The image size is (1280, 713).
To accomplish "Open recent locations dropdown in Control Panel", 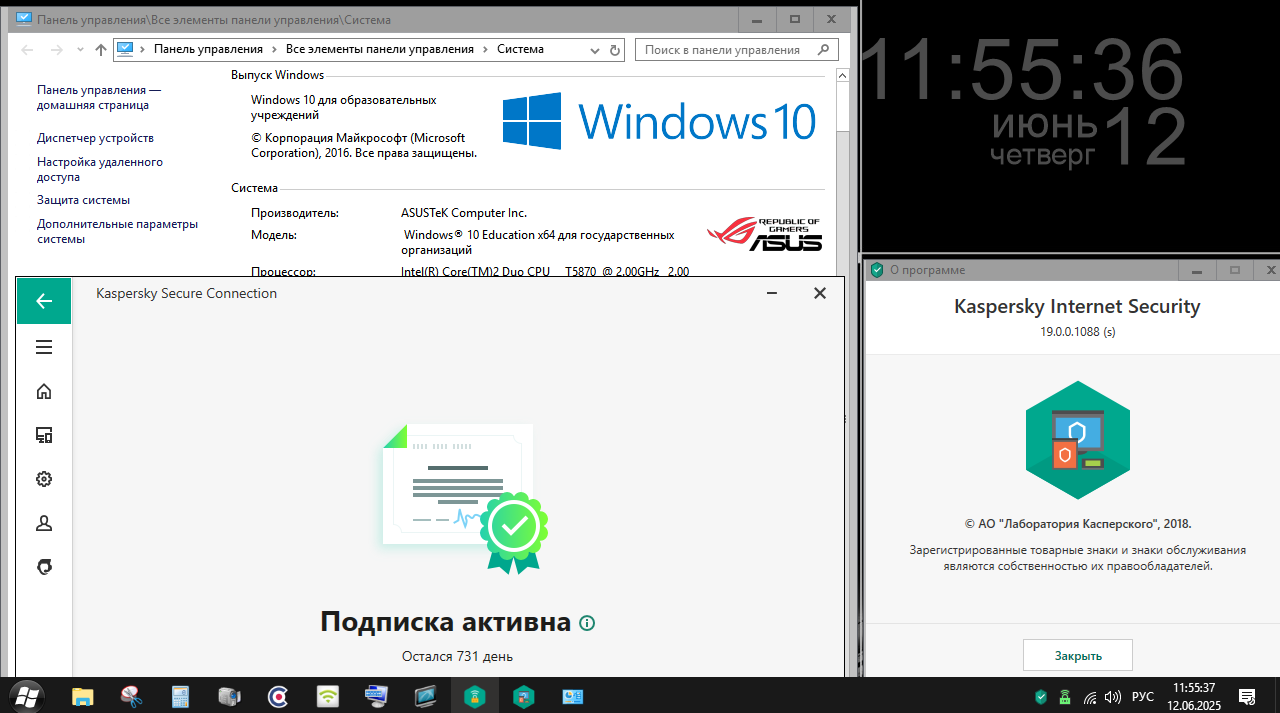I will pos(80,50).
